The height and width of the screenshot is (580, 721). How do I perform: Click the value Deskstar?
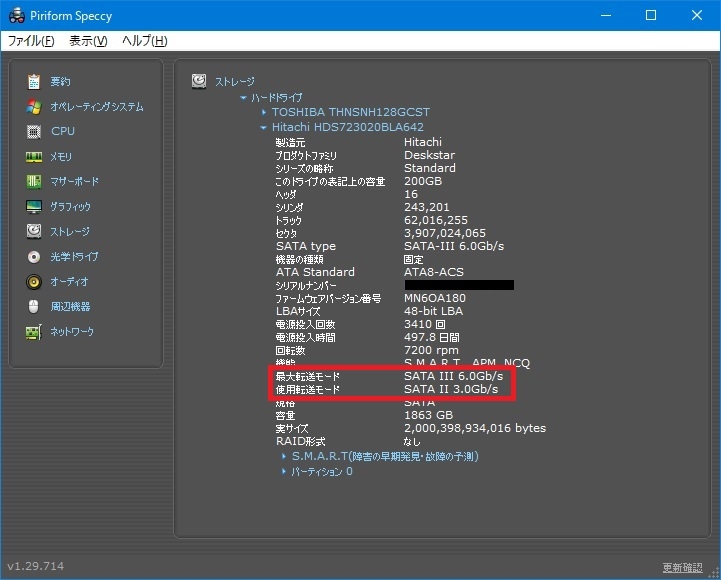point(429,155)
